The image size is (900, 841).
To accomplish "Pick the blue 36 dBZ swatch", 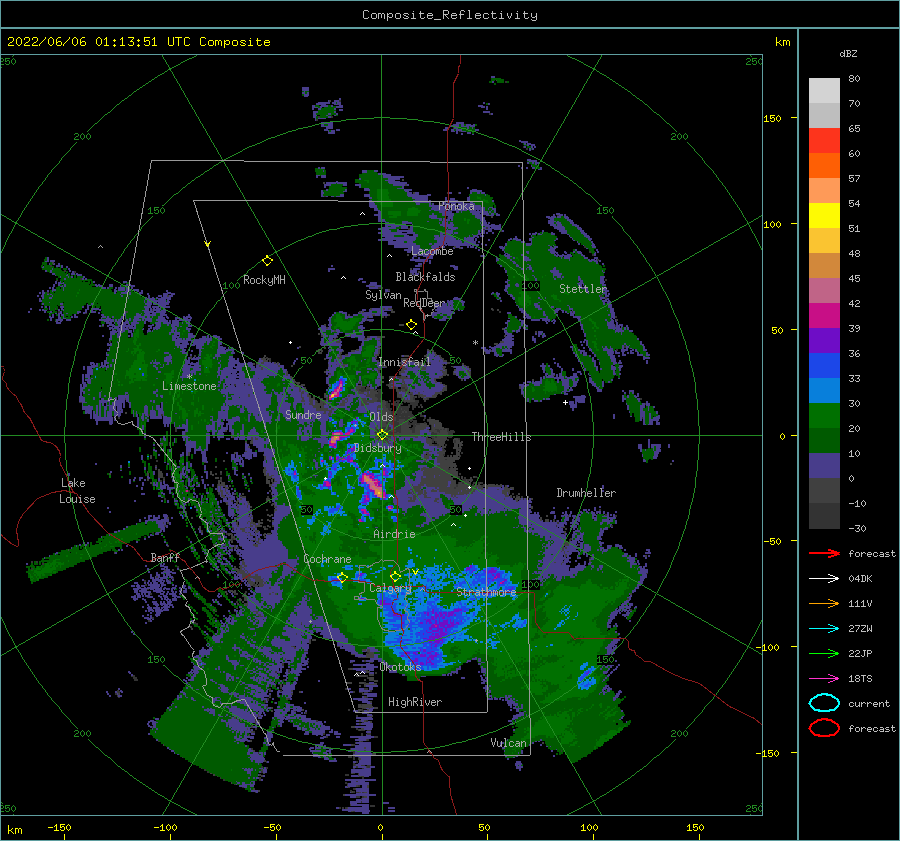I will click(824, 365).
